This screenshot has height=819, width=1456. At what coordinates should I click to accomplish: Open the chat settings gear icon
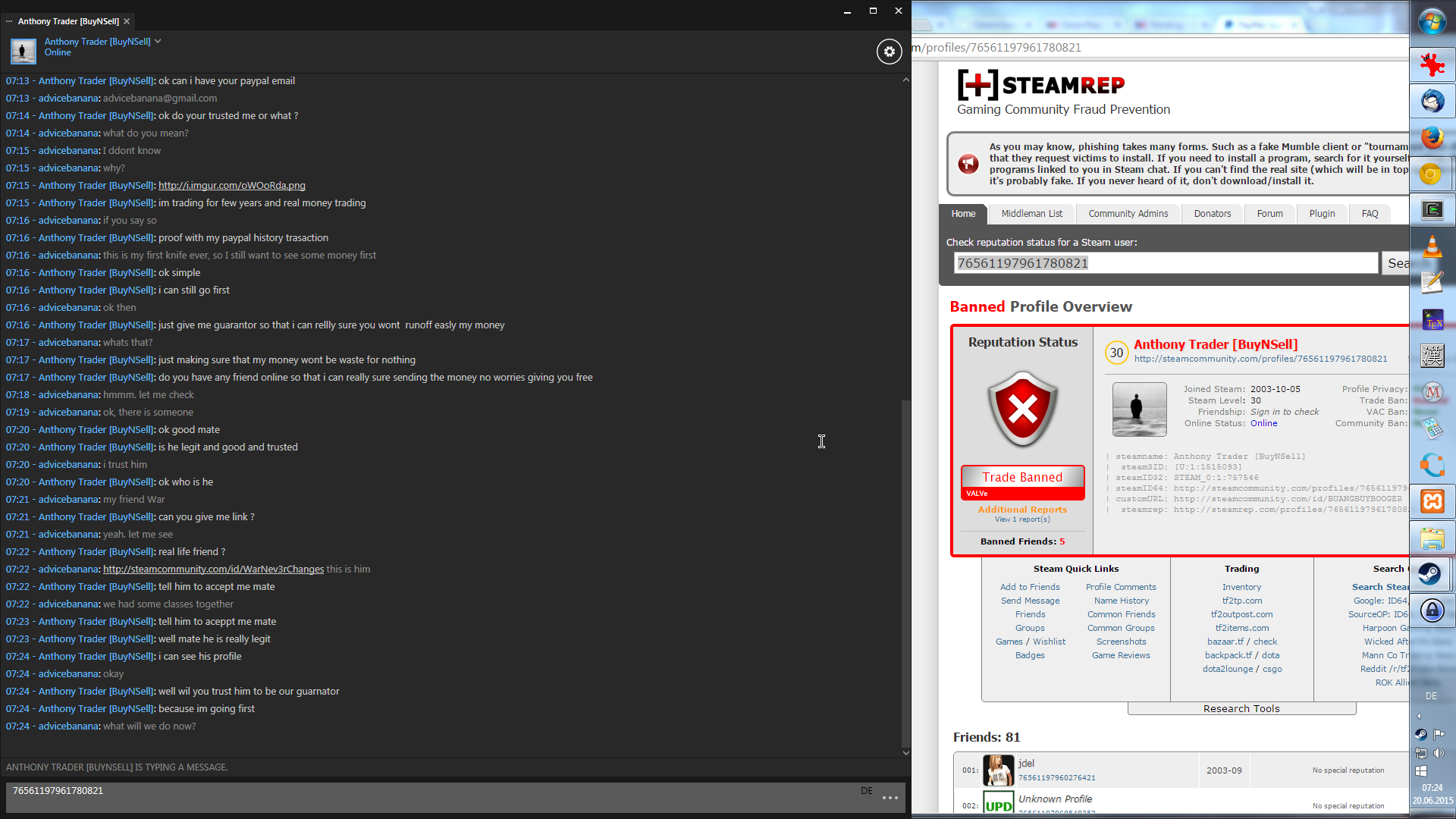tap(889, 52)
